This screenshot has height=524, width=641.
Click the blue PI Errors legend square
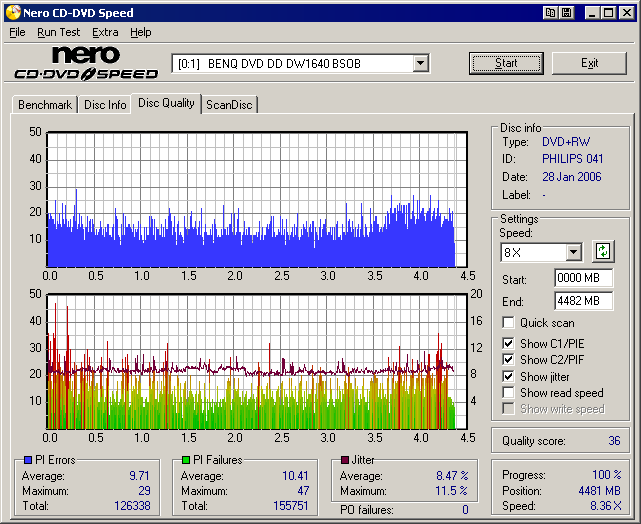[27, 460]
